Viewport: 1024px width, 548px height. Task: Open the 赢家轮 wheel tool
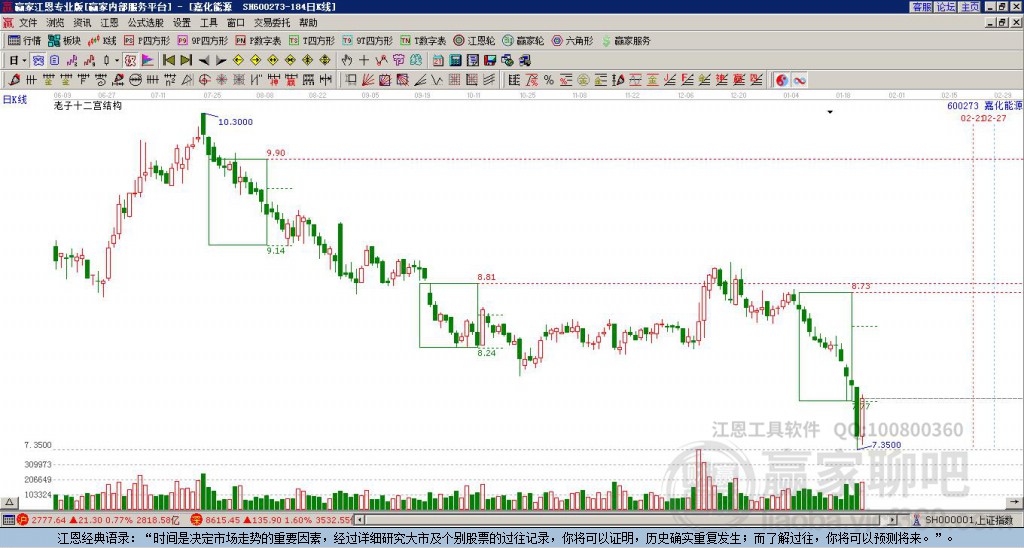tap(523, 40)
